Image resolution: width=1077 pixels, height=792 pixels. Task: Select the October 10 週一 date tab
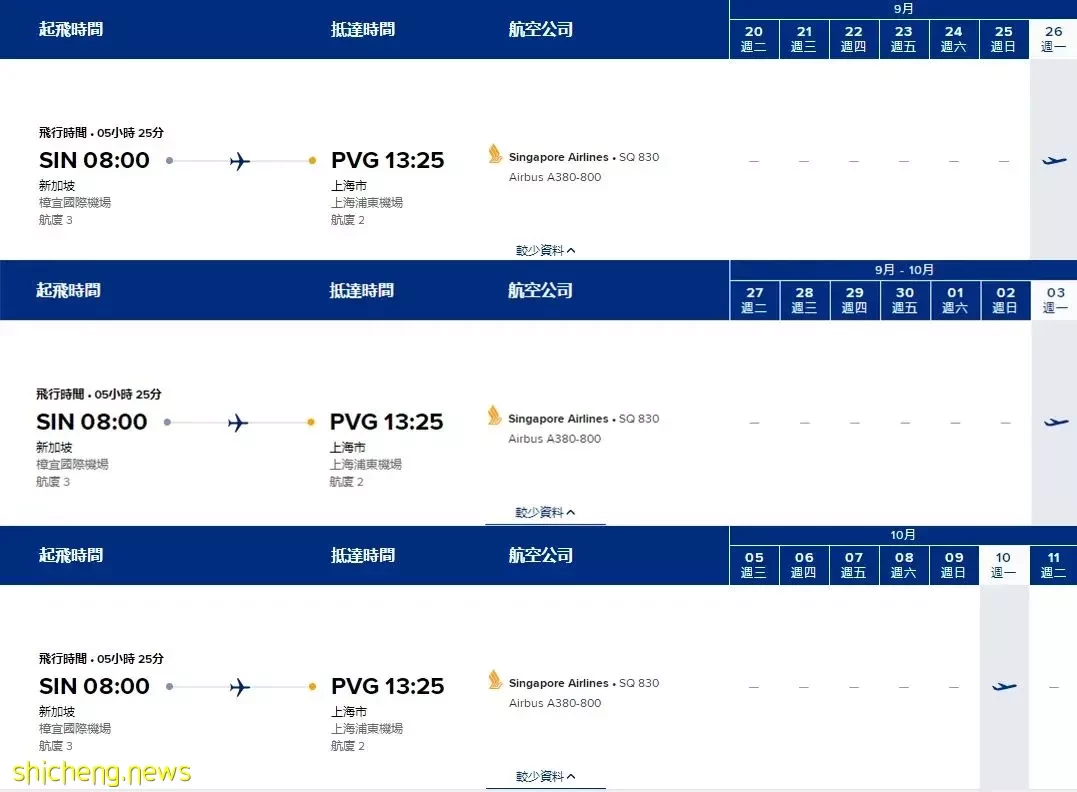coord(1004,565)
